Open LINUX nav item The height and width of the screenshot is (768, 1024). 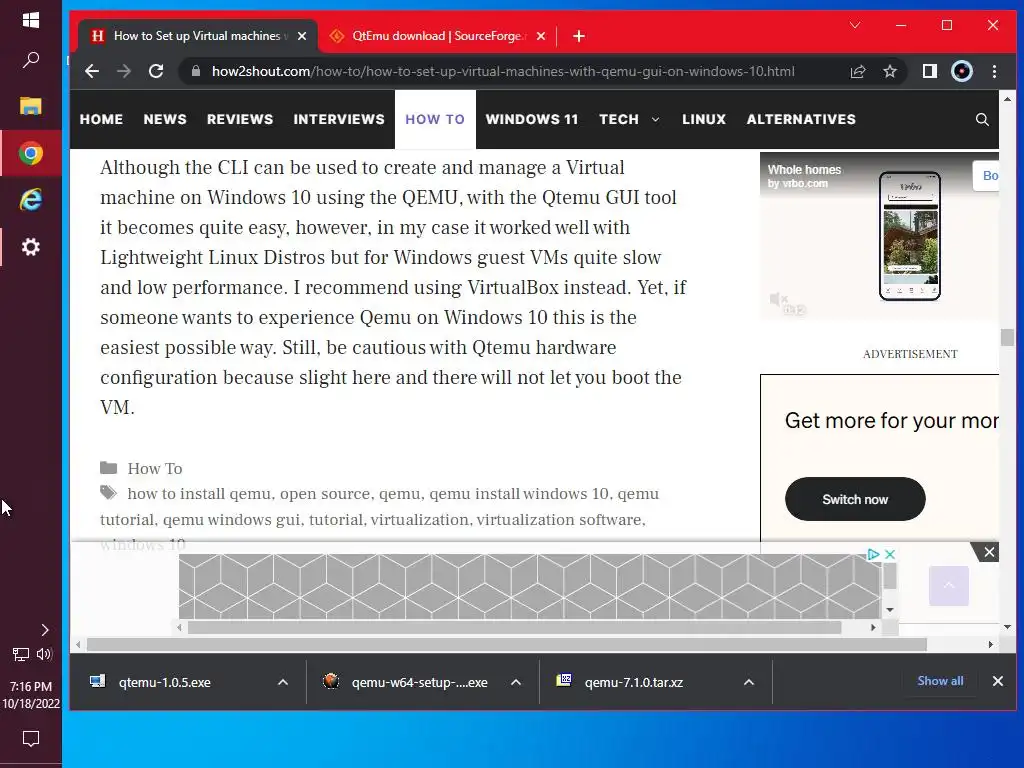click(704, 120)
